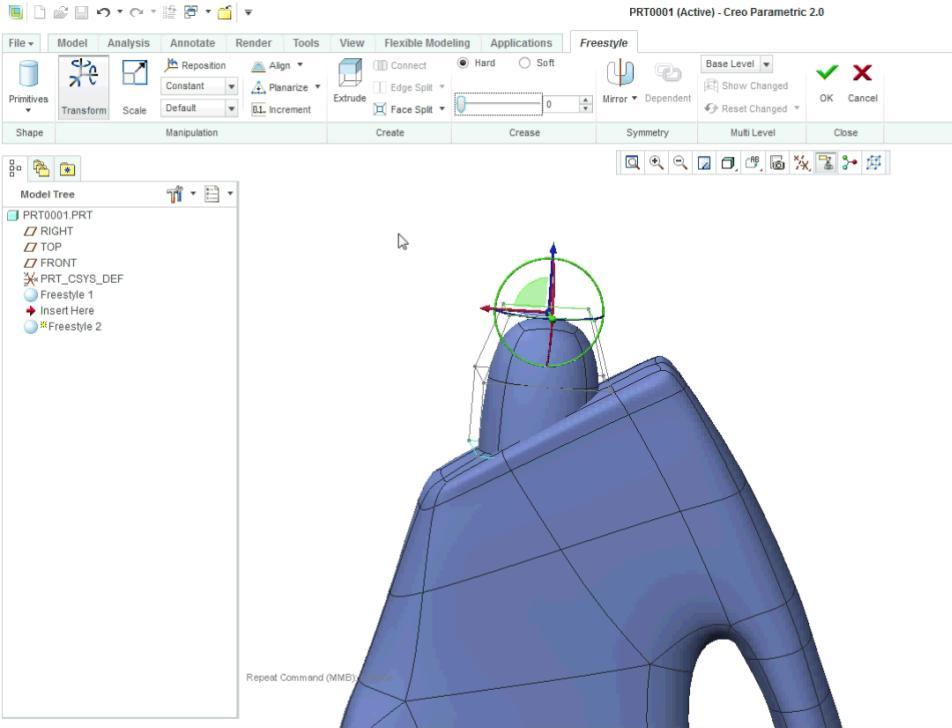Cancel the Freestyle feature with red X
Image resolution: width=952 pixels, height=728 pixels.
[862, 73]
